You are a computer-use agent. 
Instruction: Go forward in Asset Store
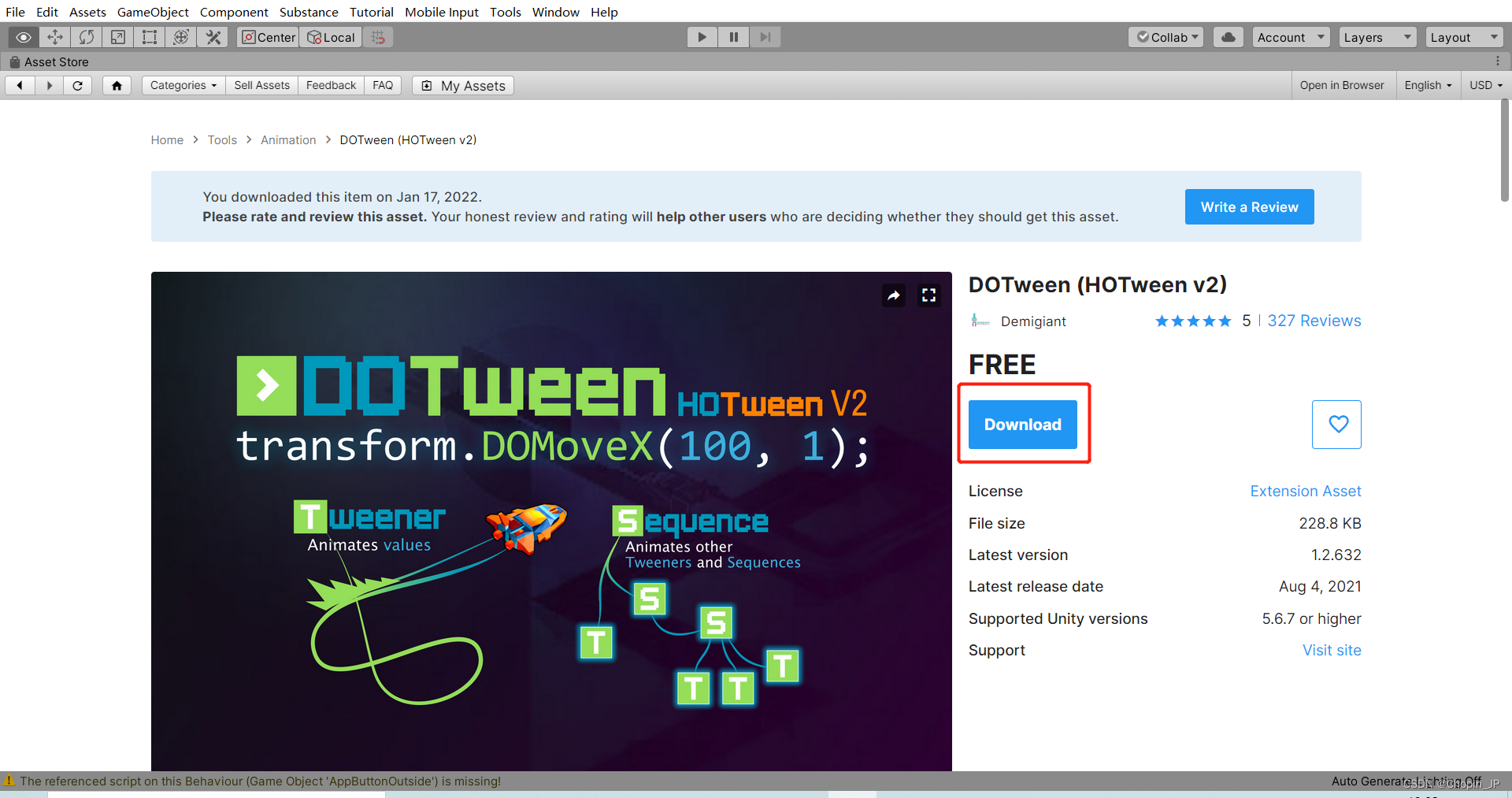click(x=50, y=85)
